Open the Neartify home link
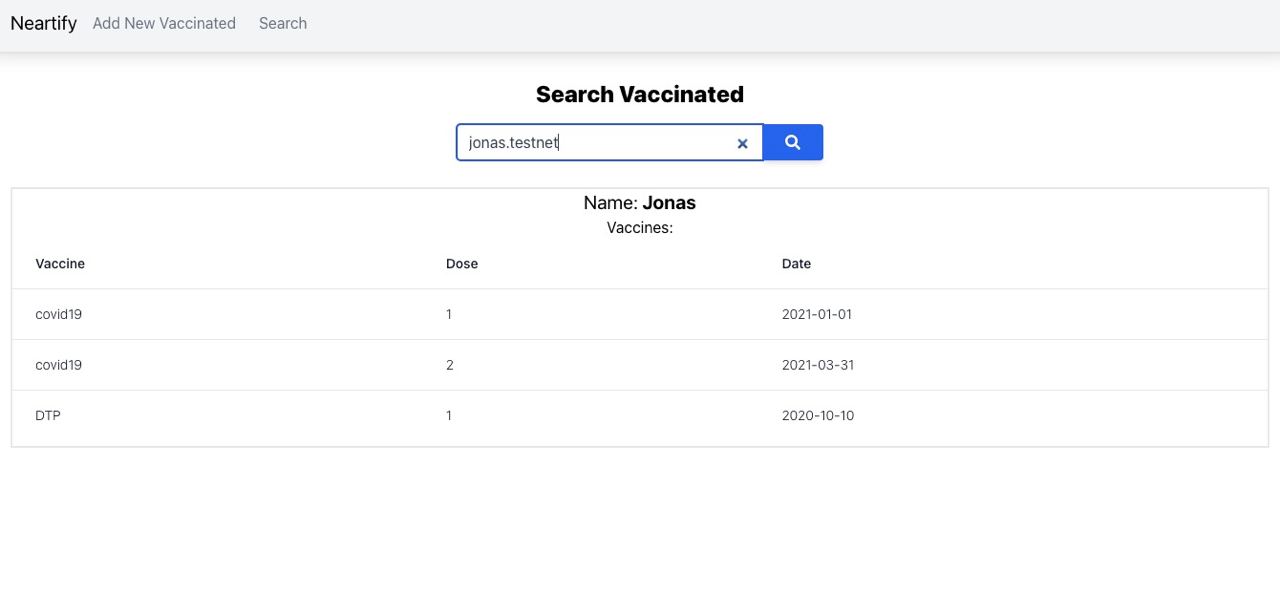The width and height of the screenshot is (1280, 593). 43,23
